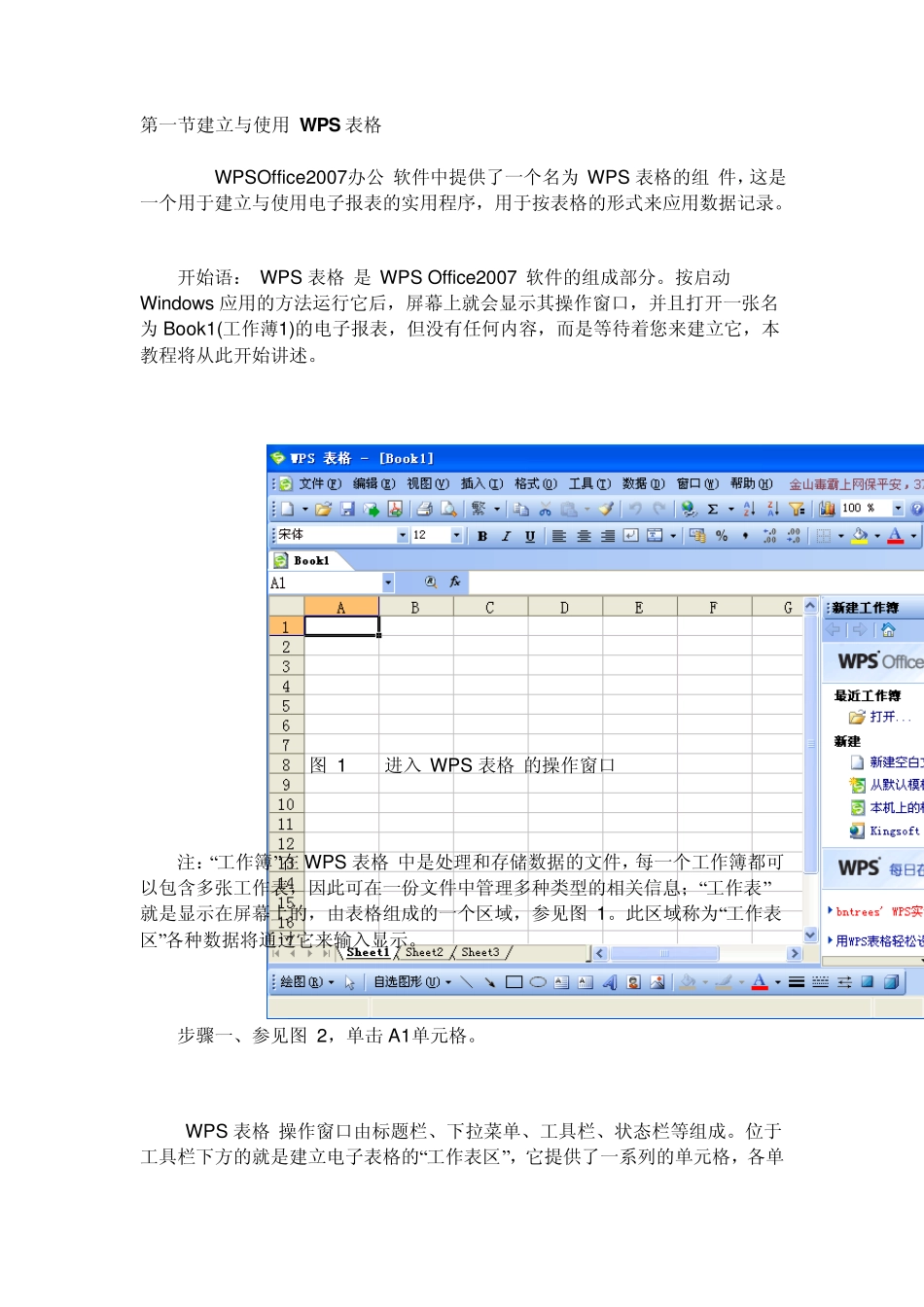Click the Center alignment icon
Image resolution: width=924 pixels, height=1307 pixels.
(x=584, y=536)
